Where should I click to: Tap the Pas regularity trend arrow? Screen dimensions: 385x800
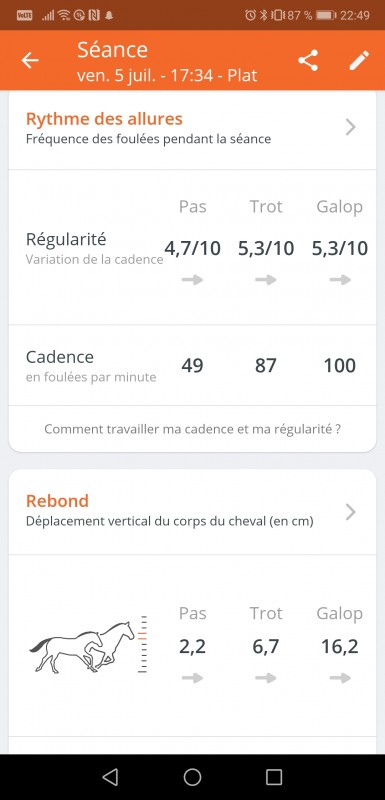tap(192, 280)
